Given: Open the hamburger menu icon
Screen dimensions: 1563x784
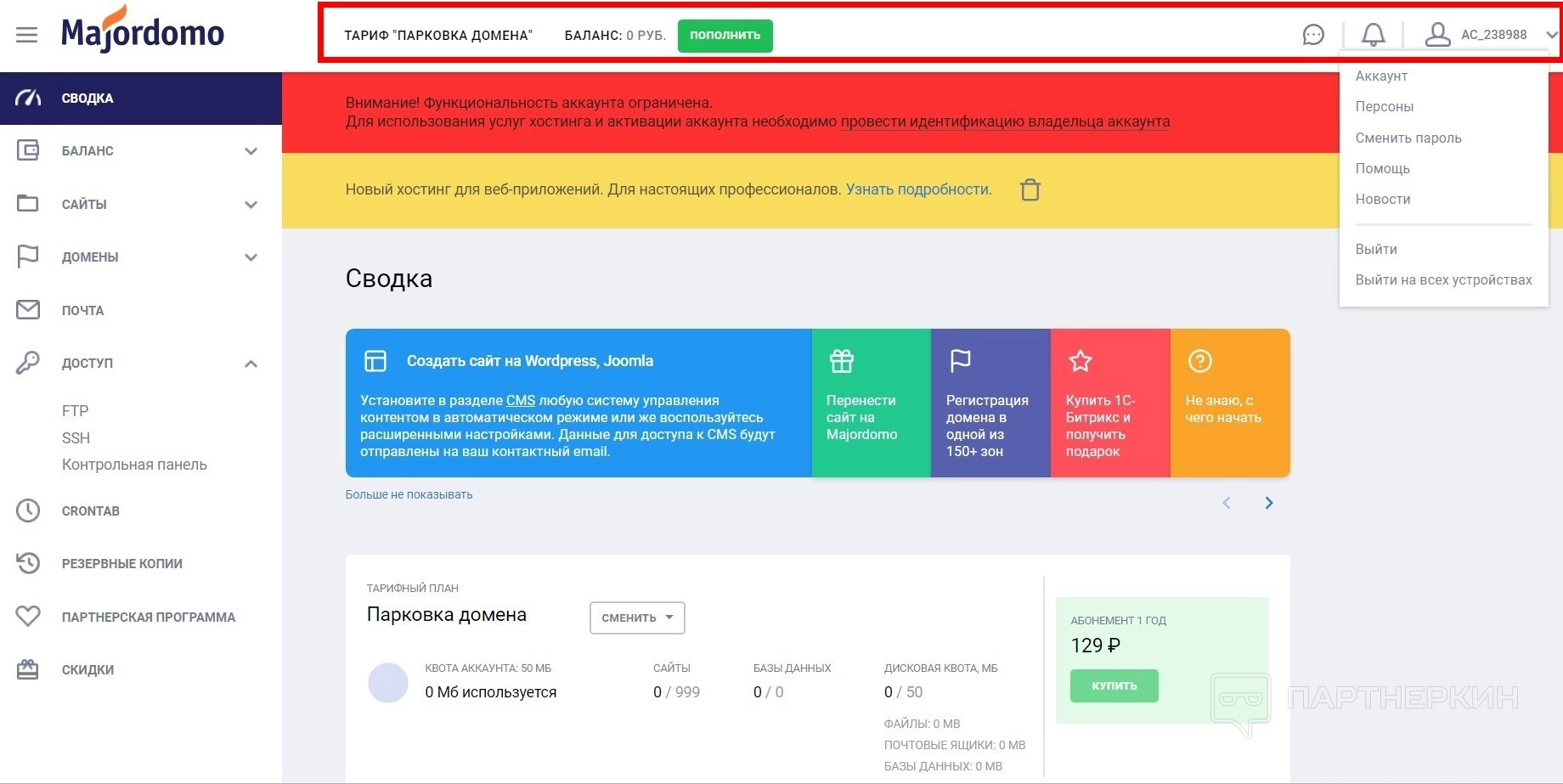Looking at the screenshot, I should 27,35.
